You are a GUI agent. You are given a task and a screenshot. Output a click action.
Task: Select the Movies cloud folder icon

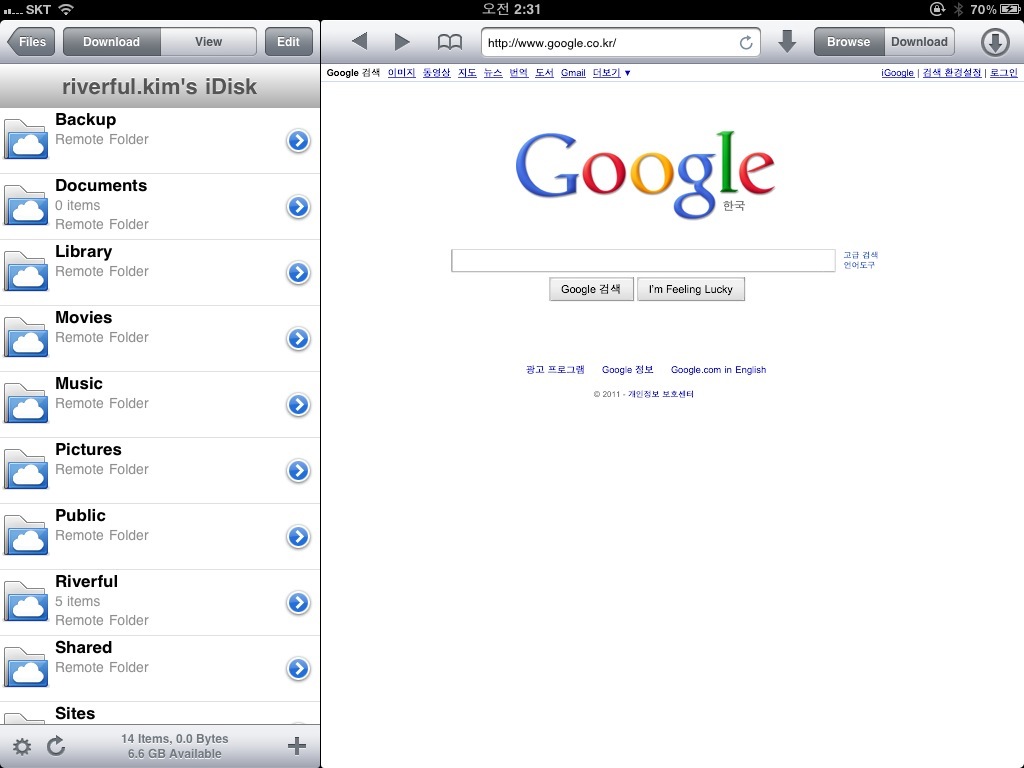click(x=26, y=337)
